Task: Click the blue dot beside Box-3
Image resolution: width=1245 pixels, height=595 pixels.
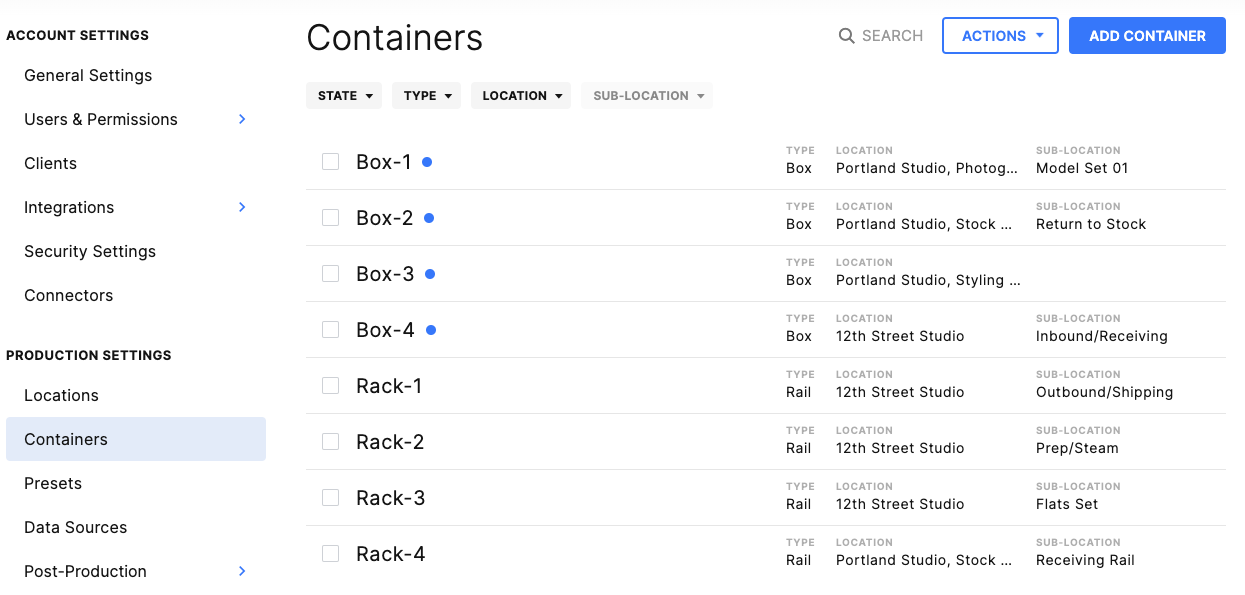Action: pos(429,273)
